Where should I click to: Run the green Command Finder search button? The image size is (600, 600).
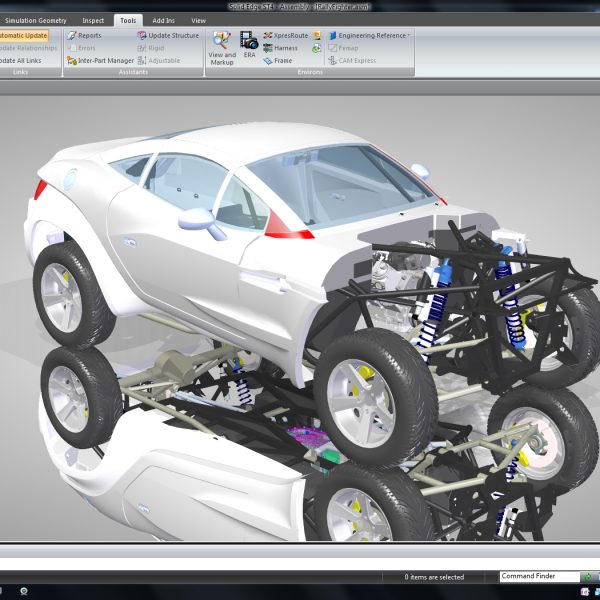587,577
